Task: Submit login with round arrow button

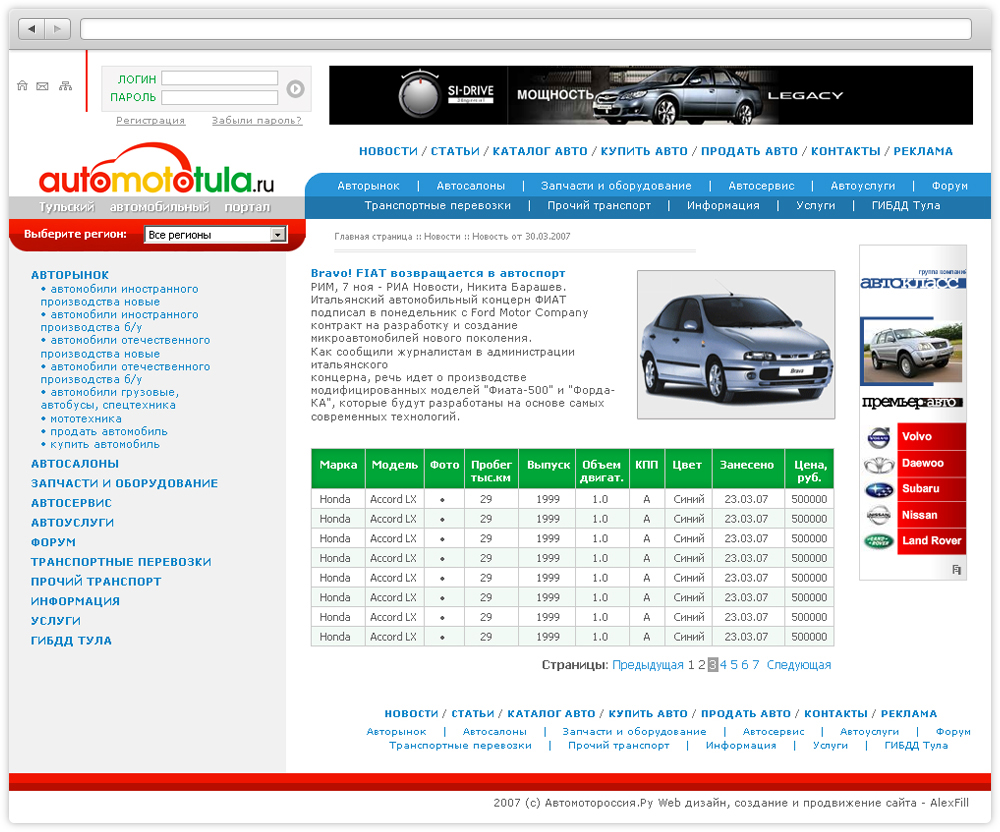Action: coord(295,89)
